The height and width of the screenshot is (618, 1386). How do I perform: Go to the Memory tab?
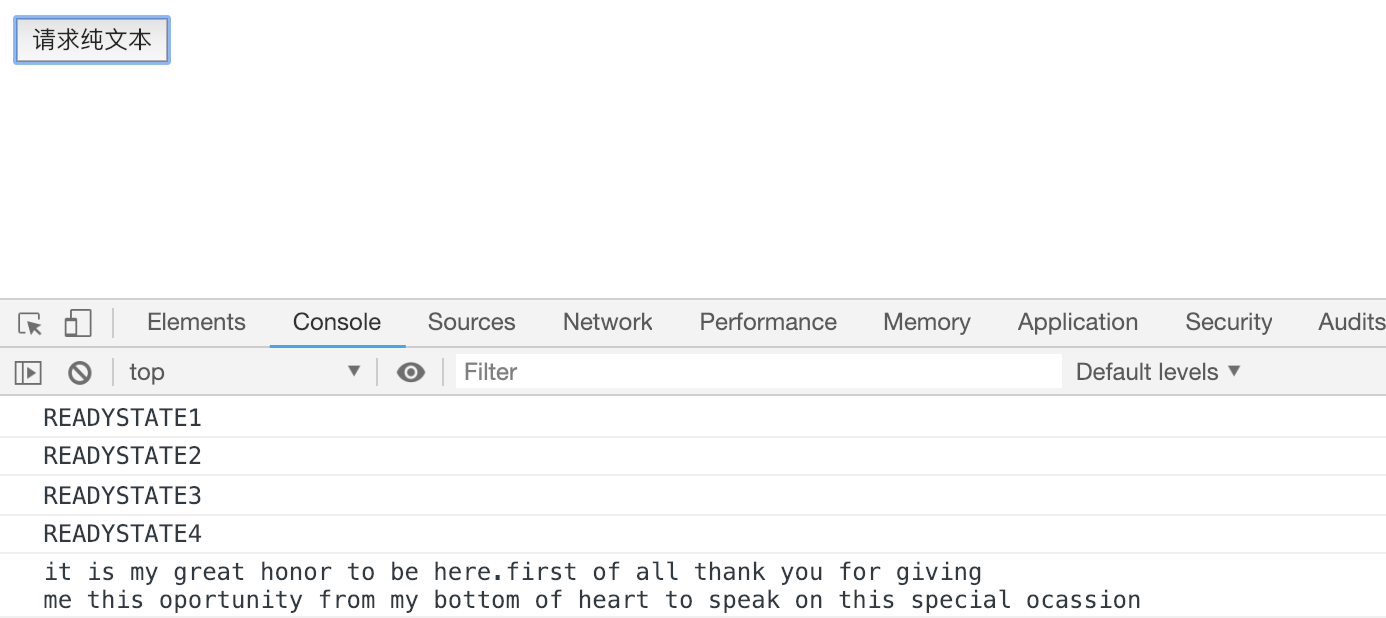926,322
